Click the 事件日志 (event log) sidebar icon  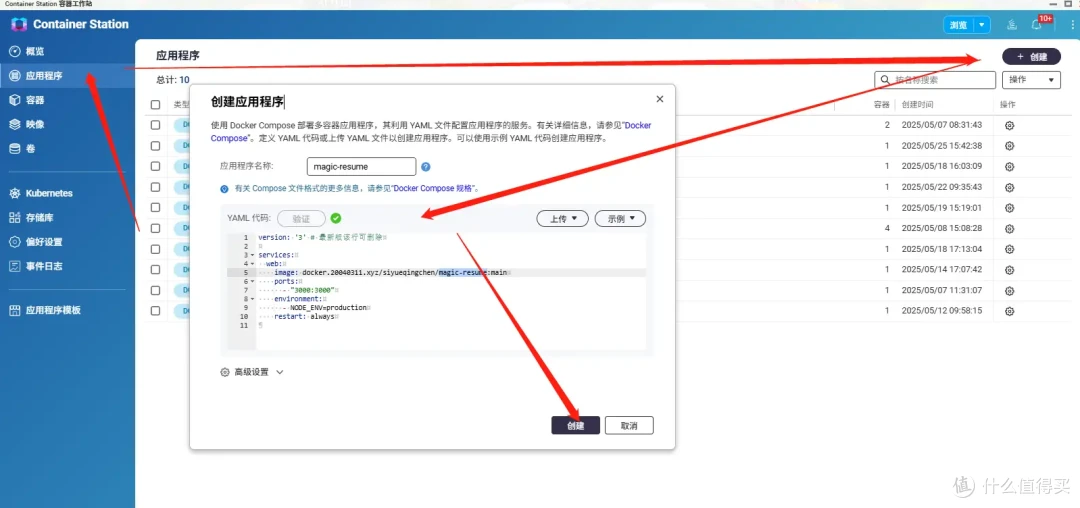(14, 266)
